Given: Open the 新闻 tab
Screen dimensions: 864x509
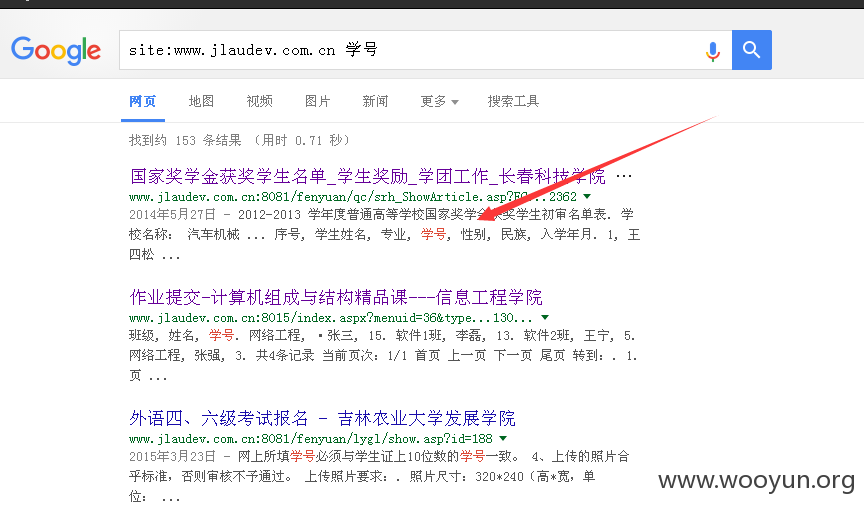Looking at the screenshot, I should [x=375, y=101].
